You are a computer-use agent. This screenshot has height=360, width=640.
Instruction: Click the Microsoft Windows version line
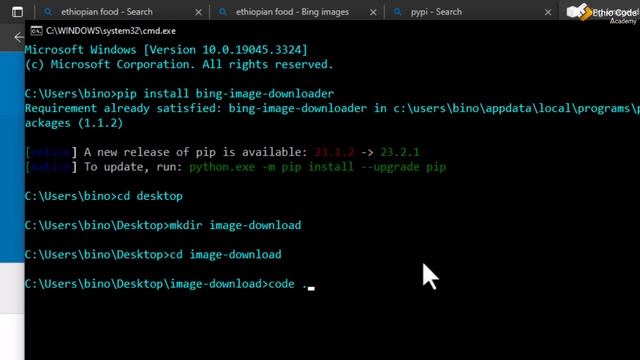166,50
